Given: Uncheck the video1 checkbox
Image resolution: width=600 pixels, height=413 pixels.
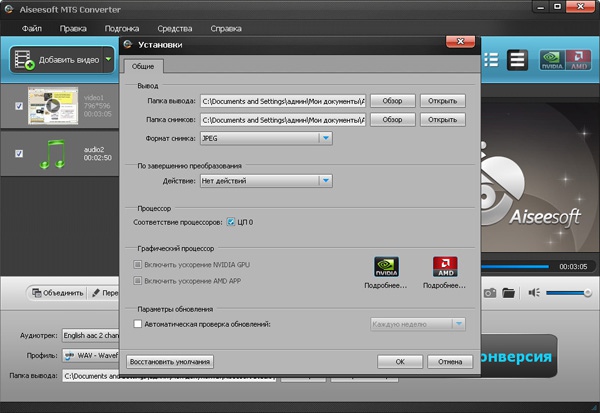Looking at the screenshot, I should pos(19,106).
